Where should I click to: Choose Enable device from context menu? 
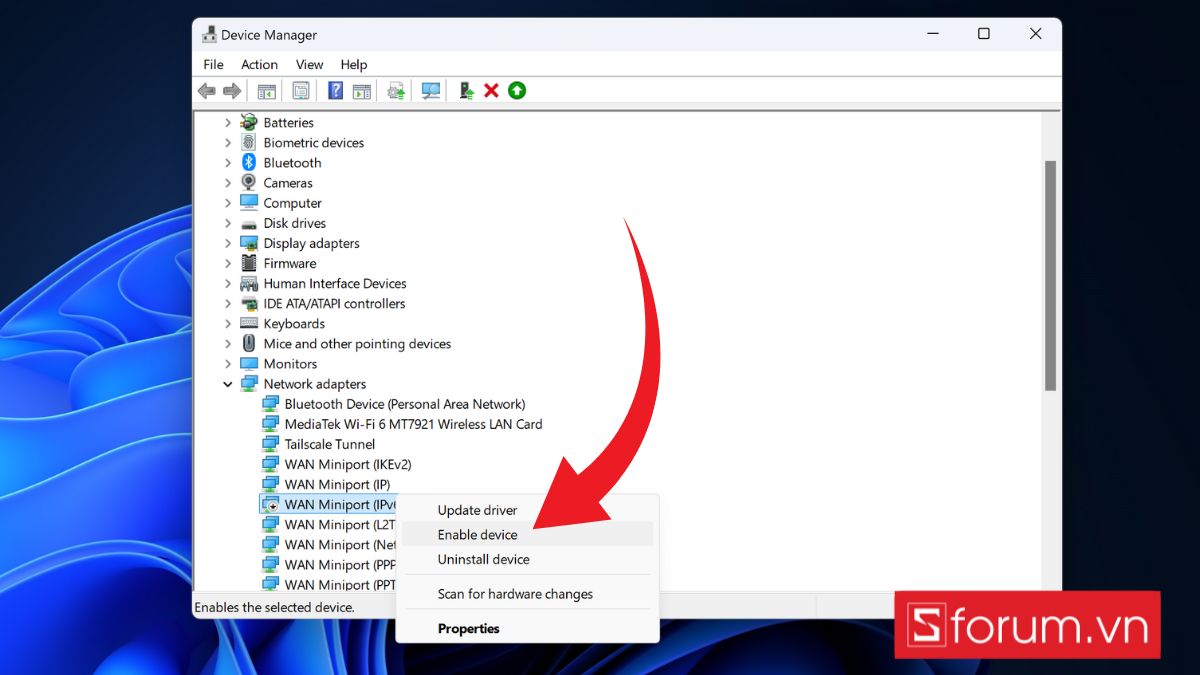pyautogui.click(x=527, y=534)
